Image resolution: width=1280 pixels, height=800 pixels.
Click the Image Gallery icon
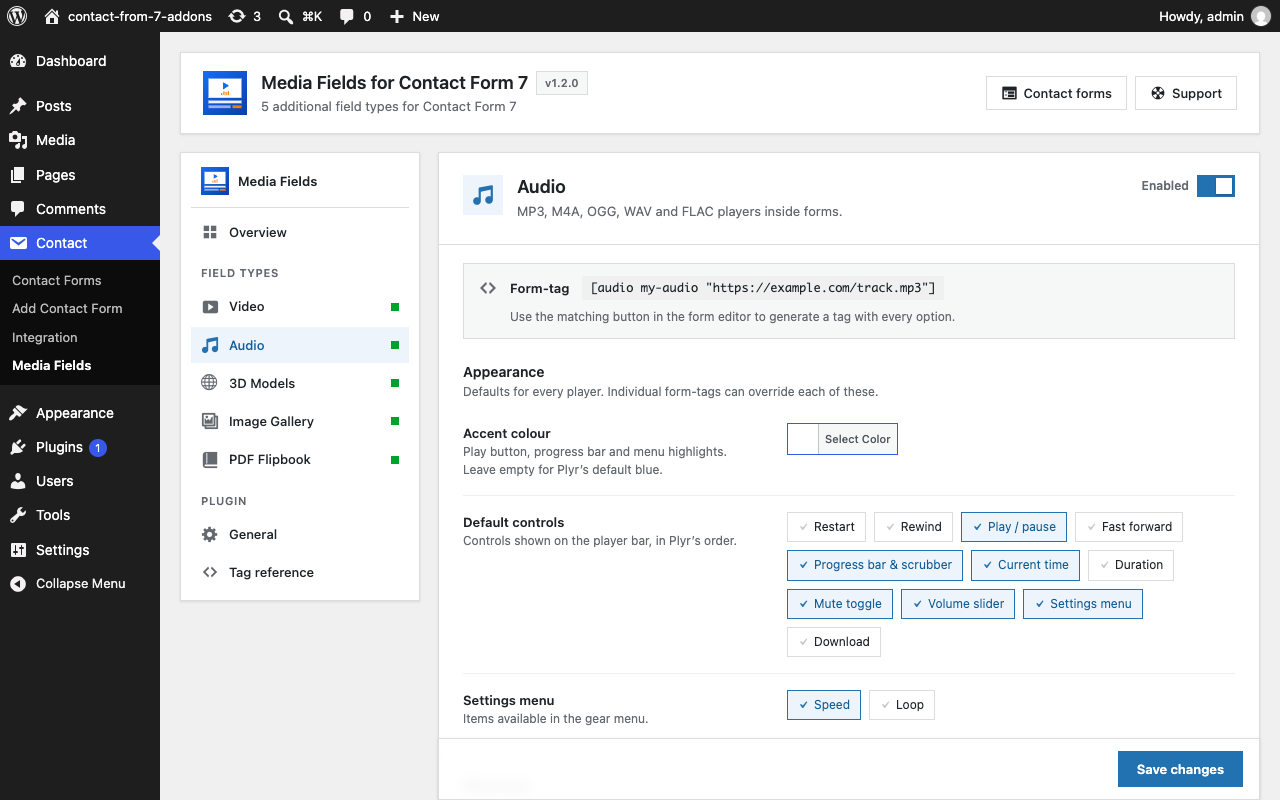pos(210,421)
